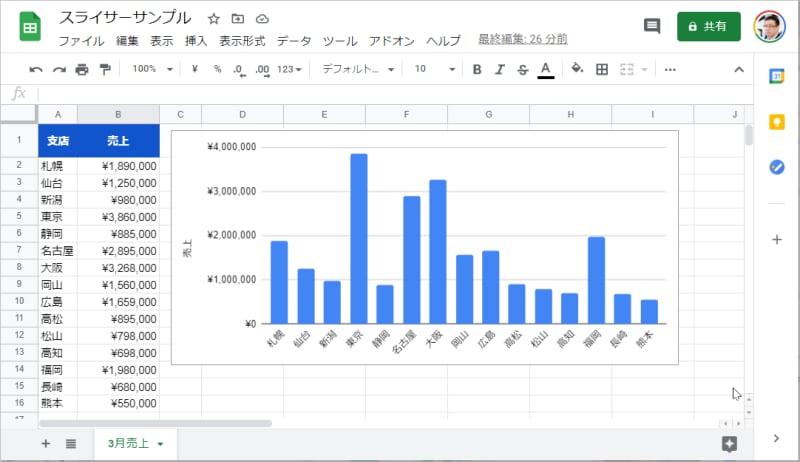This screenshot has width=800, height=462.
Task: Open Google Keep in the side panel
Action: coord(777,122)
